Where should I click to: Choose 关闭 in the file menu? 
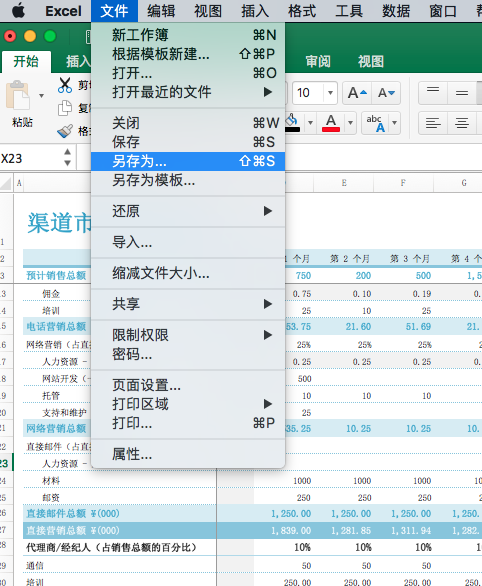(x=188, y=123)
